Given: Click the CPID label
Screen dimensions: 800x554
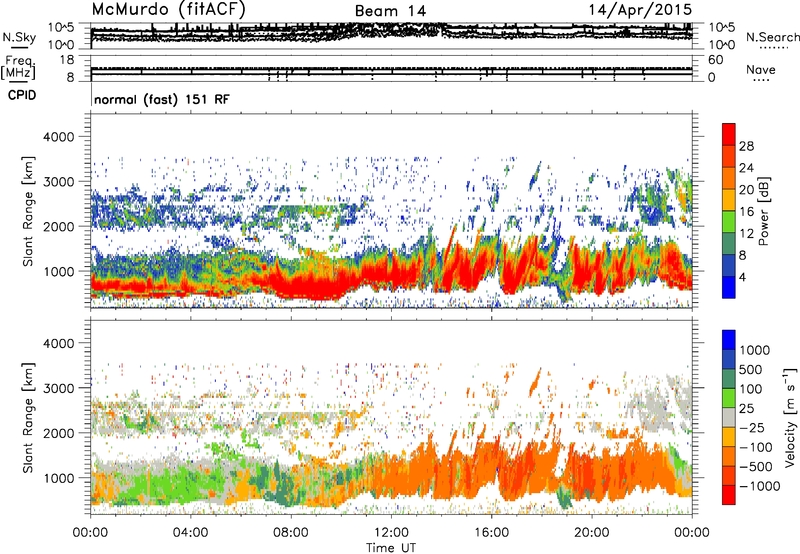Looking at the screenshot, I should (22, 95).
